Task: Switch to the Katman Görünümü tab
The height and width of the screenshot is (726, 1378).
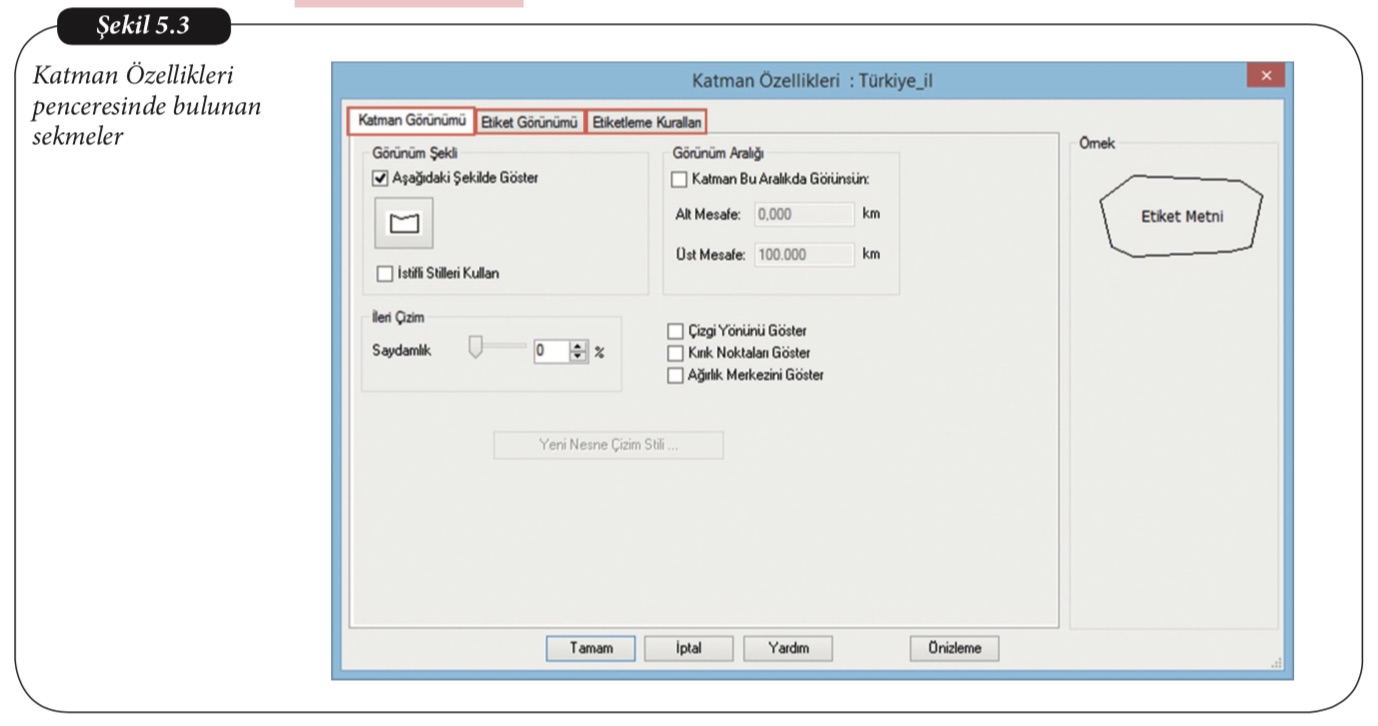Action: pos(411,121)
